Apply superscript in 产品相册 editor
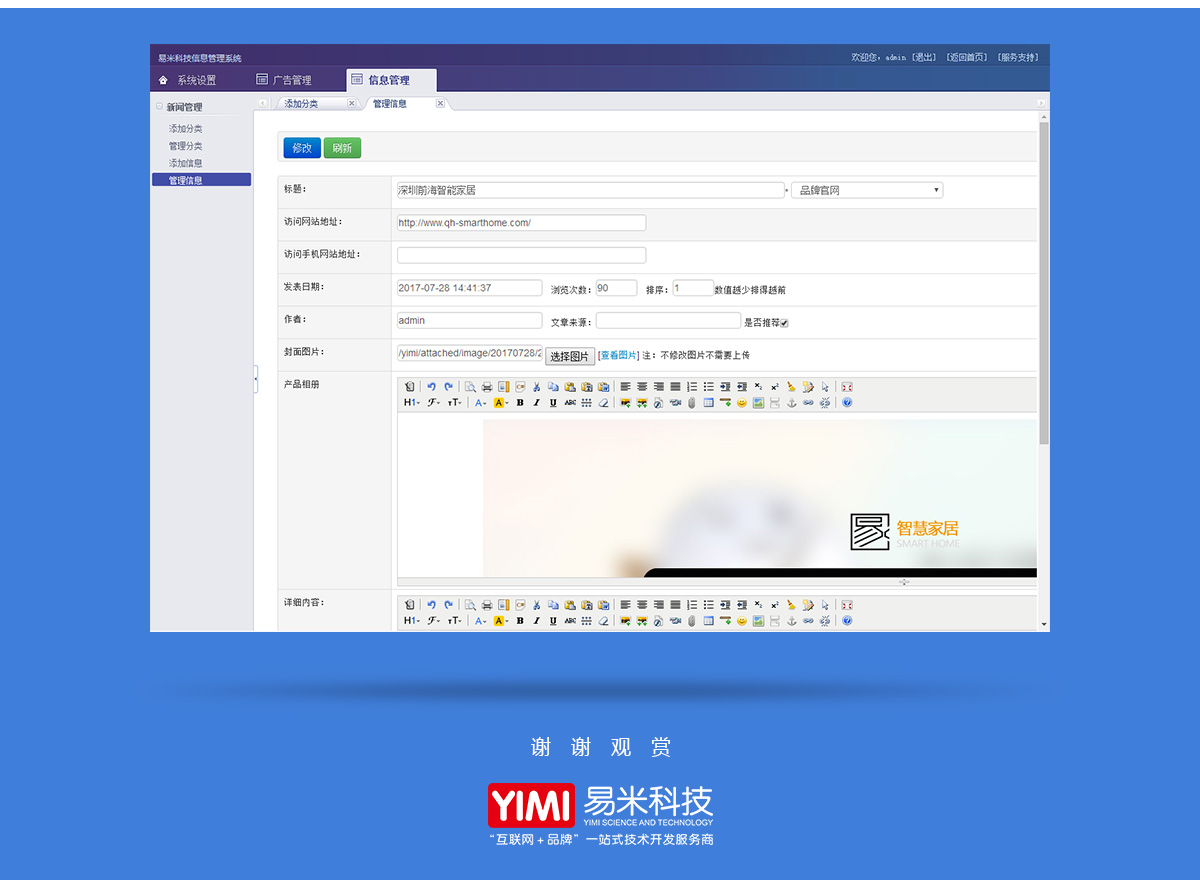This screenshot has width=1200, height=880. (x=775, y=386)
